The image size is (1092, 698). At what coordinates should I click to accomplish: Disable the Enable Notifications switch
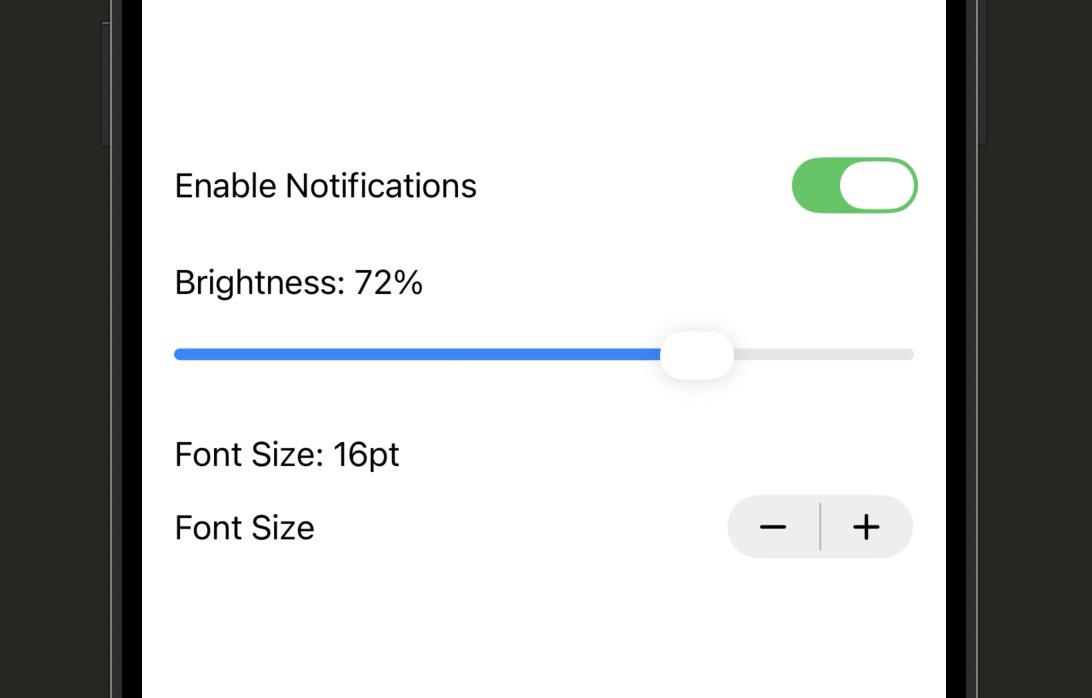[855, 185]
